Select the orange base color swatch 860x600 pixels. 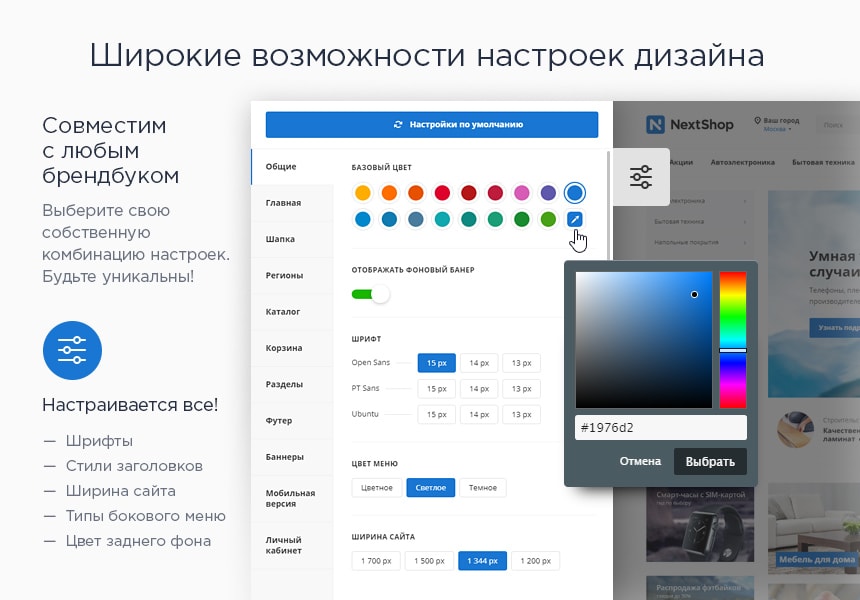coord(388,193)
